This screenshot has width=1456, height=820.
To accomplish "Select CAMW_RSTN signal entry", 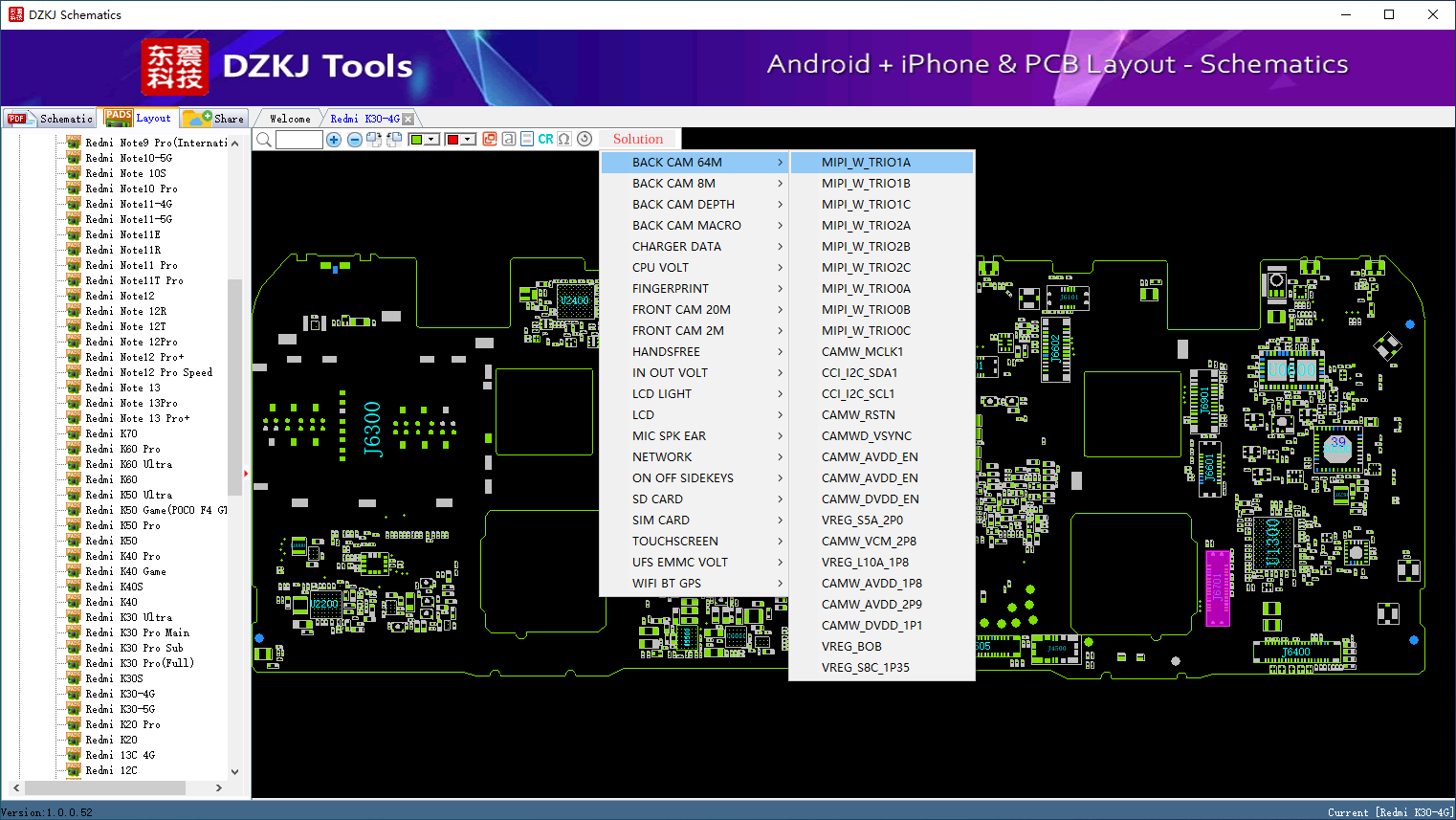I will tap(882, 415).
